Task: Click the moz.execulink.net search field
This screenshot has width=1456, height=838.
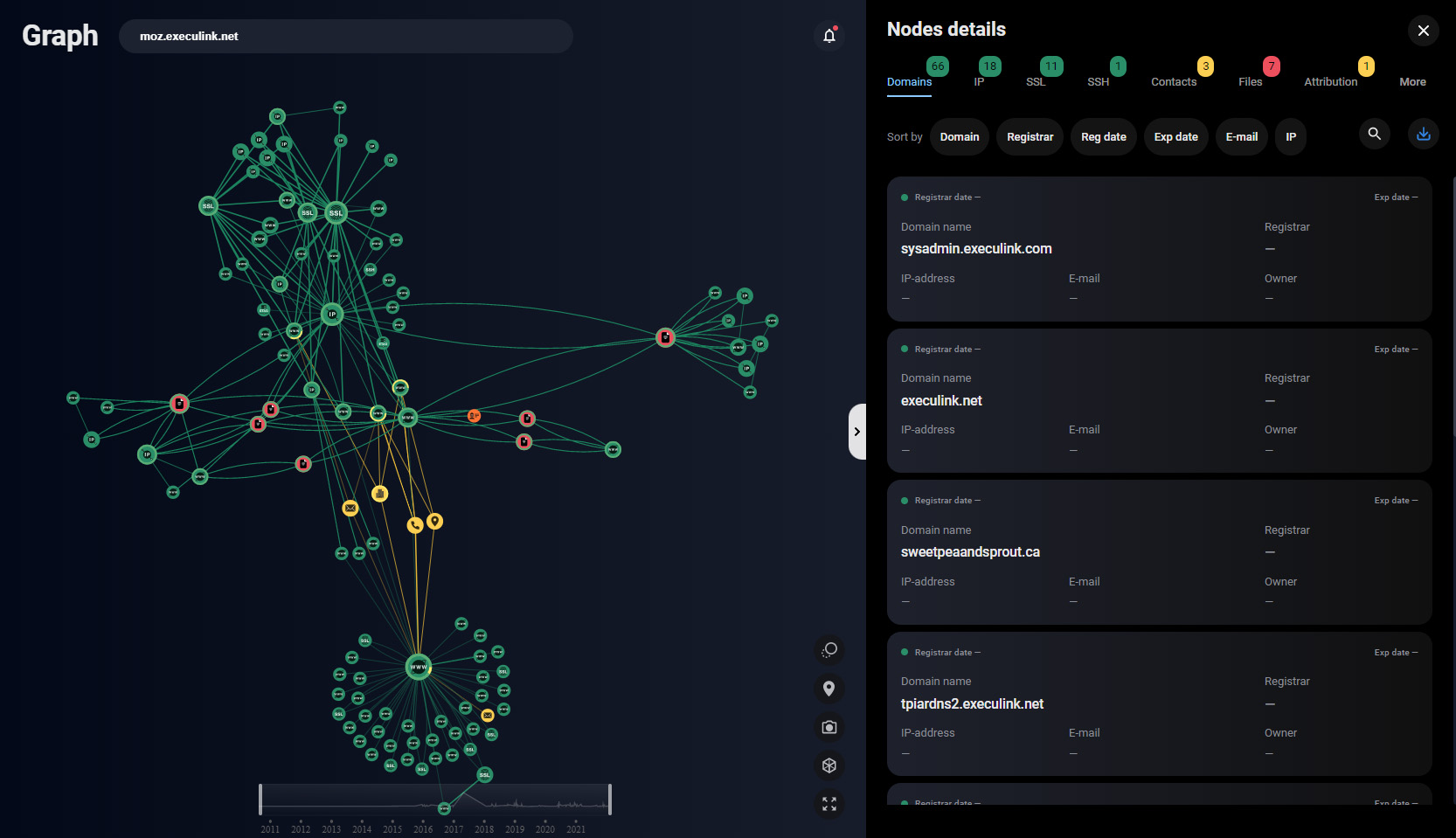Action: (345, 37)
